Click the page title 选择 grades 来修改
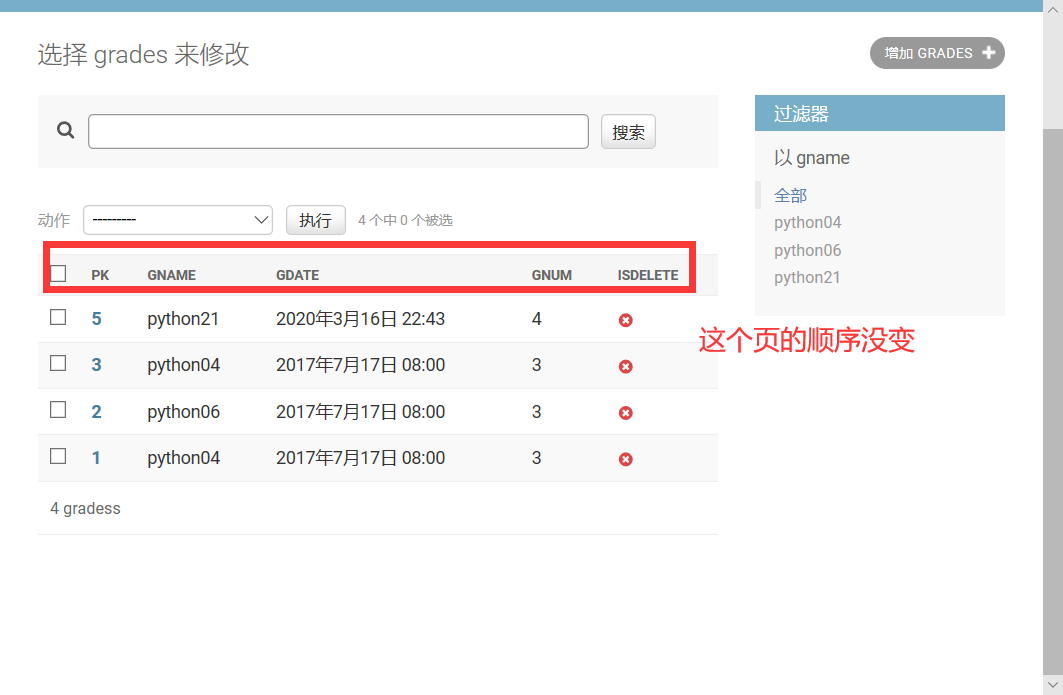This screenshot has width=1063, height=695. [x=143, y=54]
